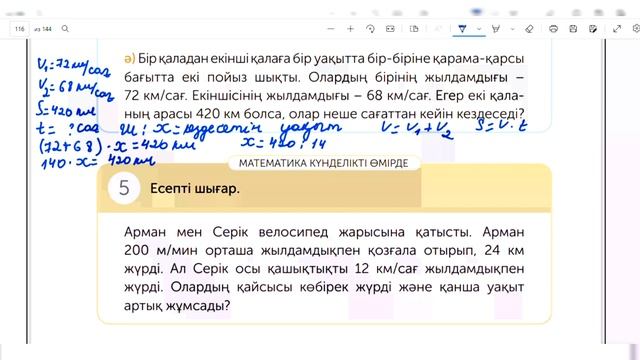Select the blue pen draw tool
This screenshot has height=360, width=640.
point(462,29)
